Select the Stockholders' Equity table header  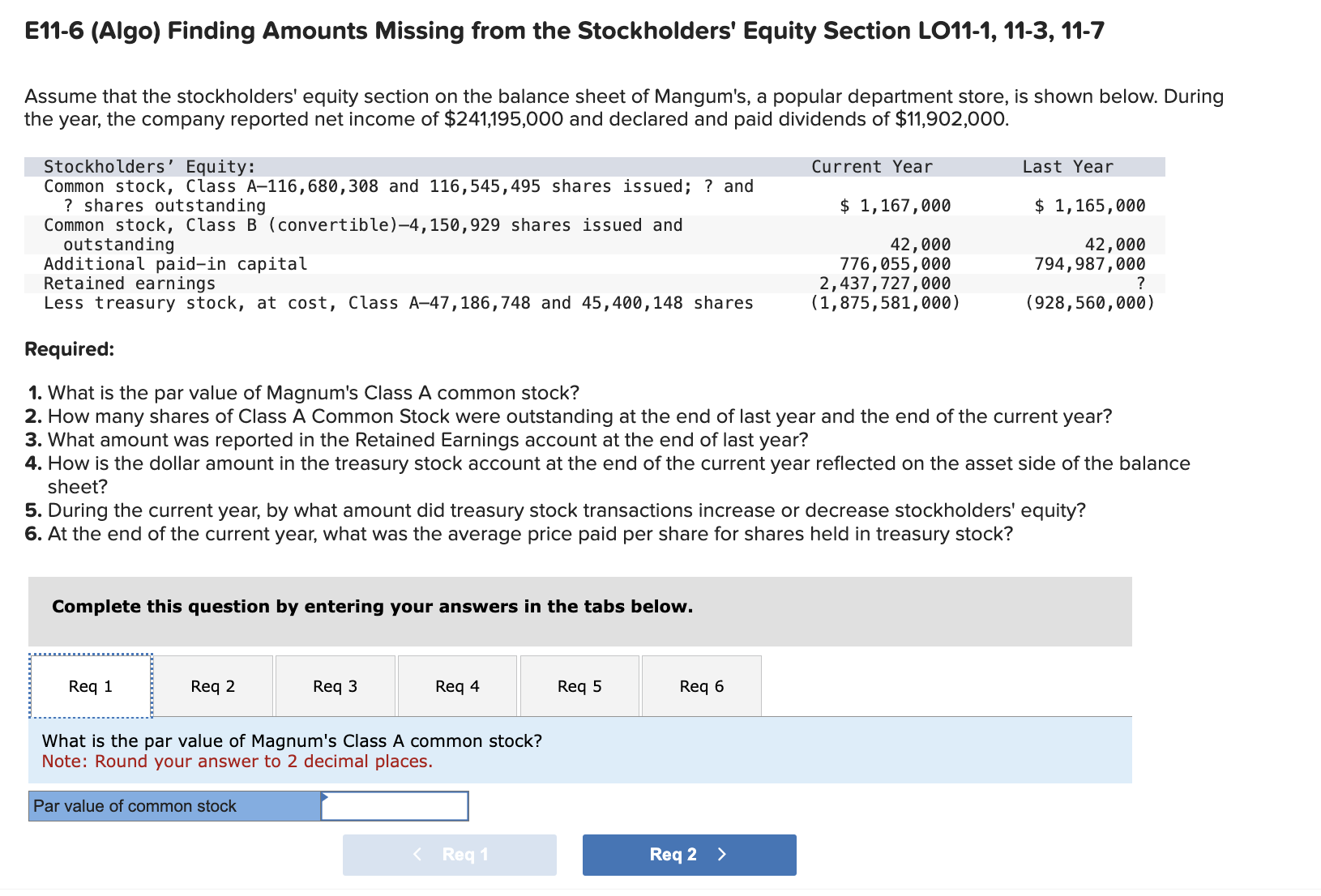pos(150,166)
